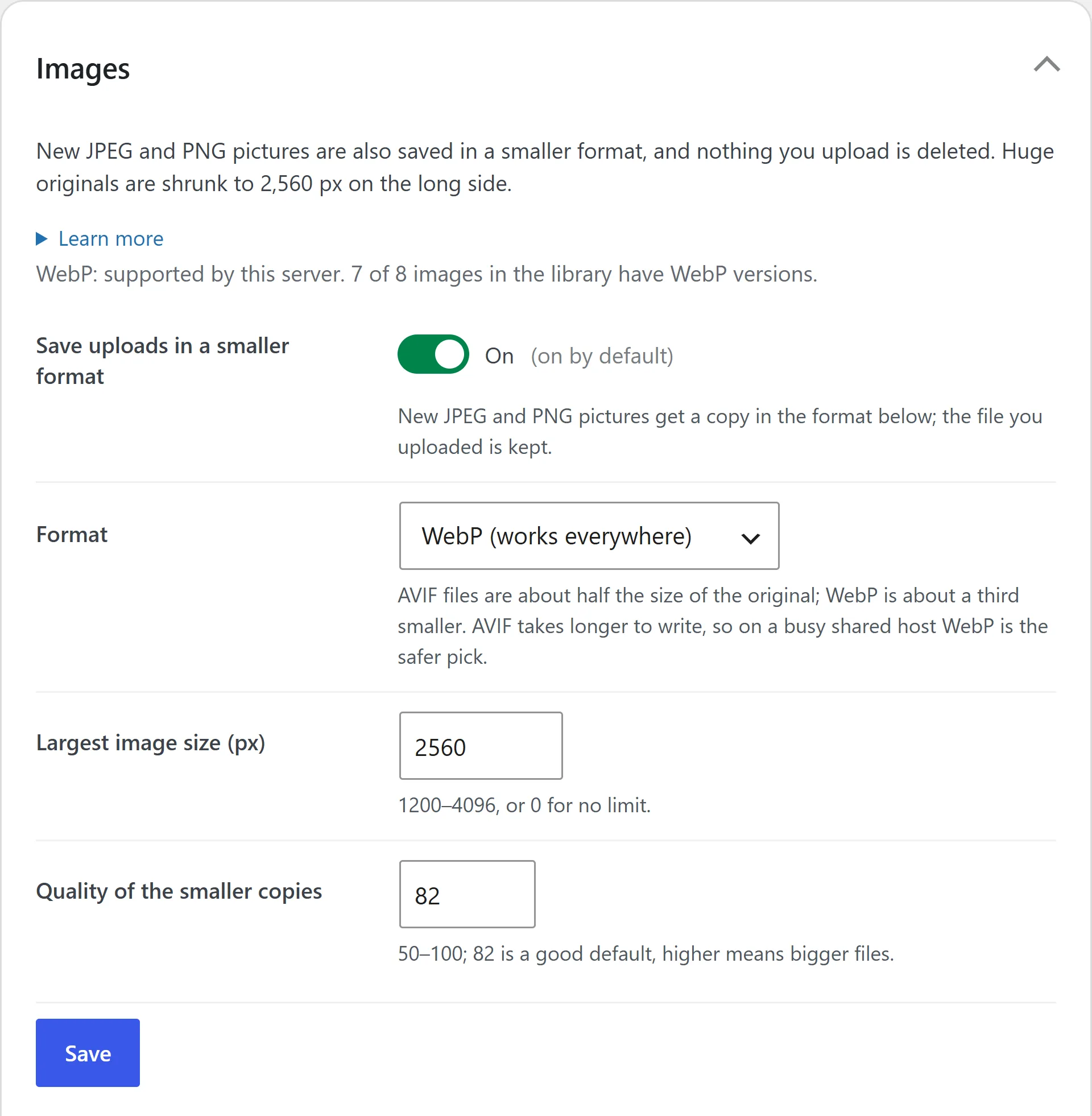Click the 'Largest image size (px)' label
Image resolution: width=1092 pixels, height=1116 pixels.
coord(150,743)
